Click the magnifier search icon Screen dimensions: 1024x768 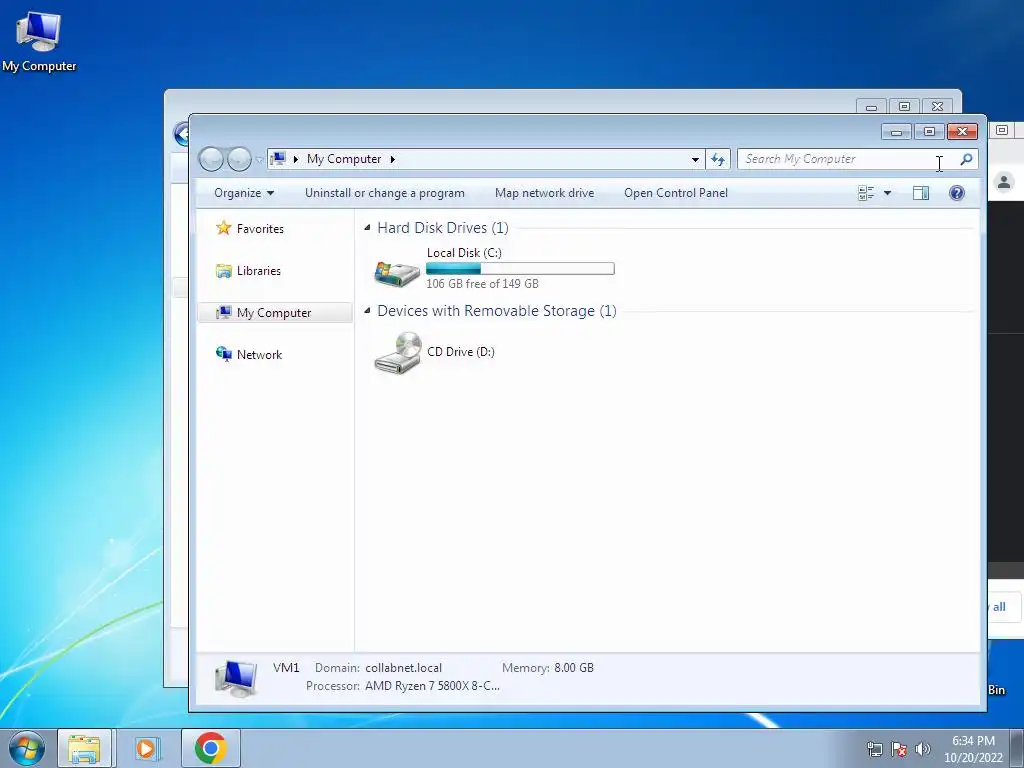tap(967, 159)
